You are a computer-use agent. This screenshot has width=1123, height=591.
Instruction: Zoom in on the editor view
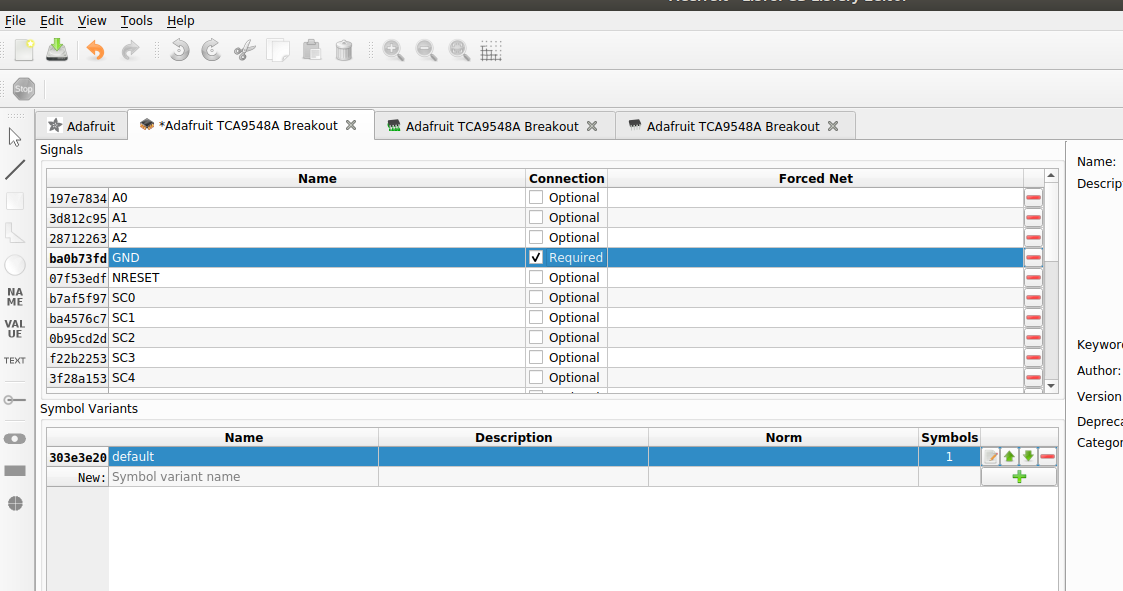[x=393, y=50]
